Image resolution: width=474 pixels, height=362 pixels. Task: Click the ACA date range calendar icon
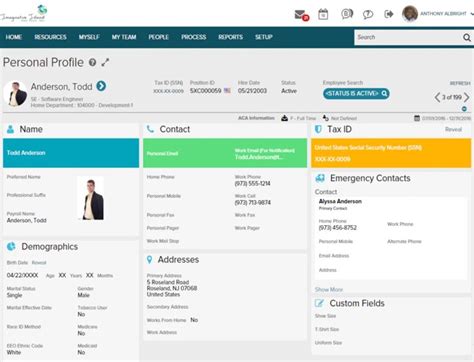417,118
